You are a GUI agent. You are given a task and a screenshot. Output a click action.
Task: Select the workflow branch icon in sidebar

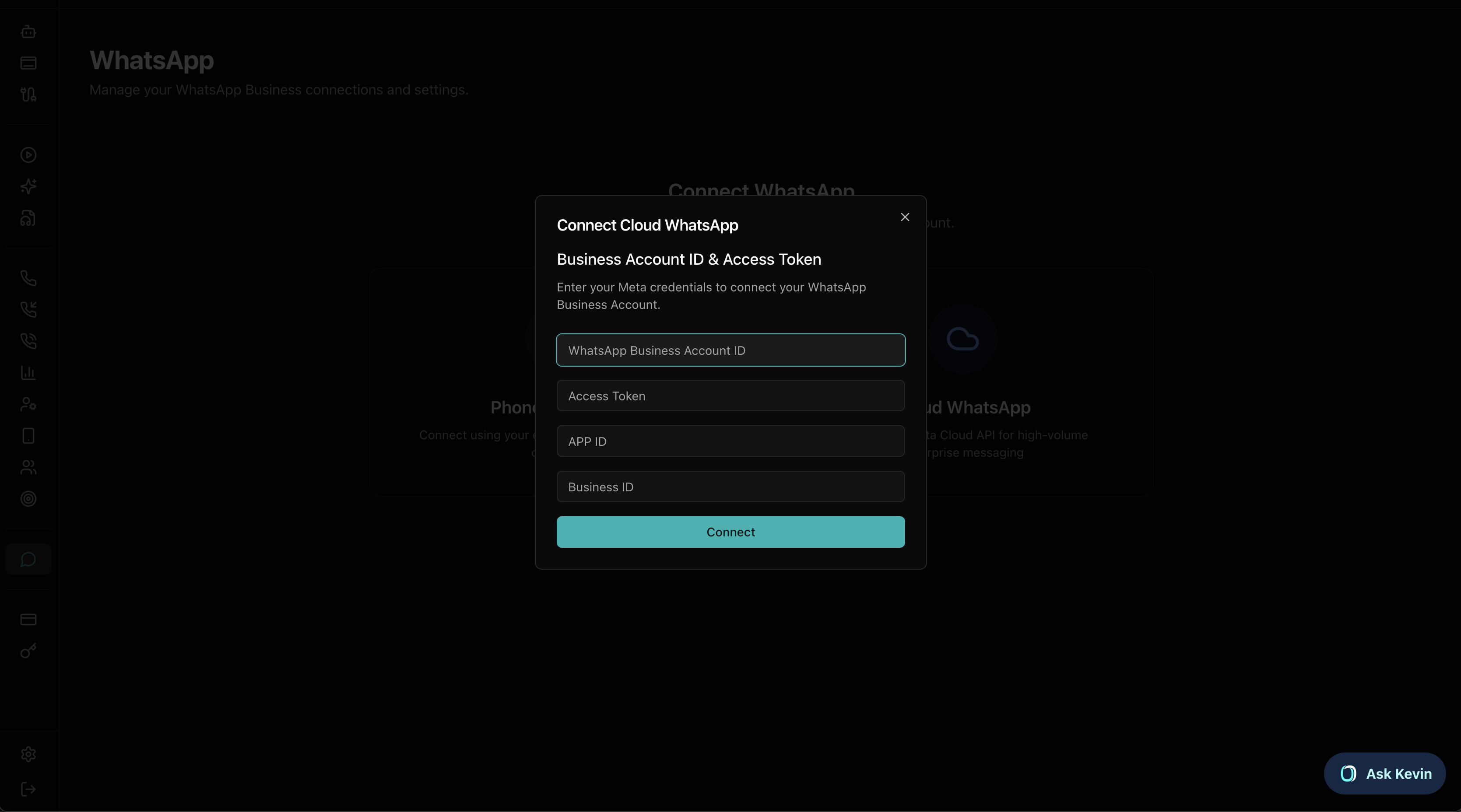(28, 94)
